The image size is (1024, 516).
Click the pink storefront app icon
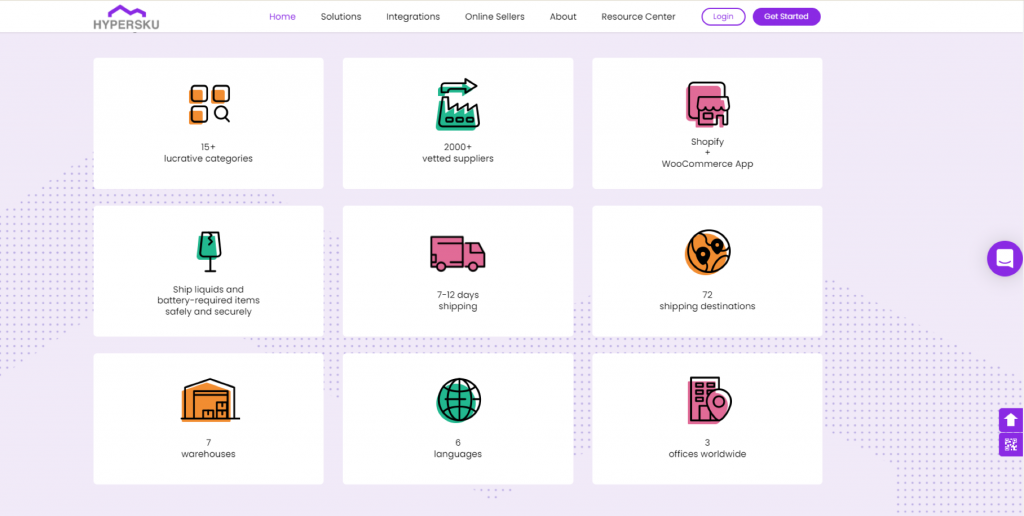pos(707,104)
